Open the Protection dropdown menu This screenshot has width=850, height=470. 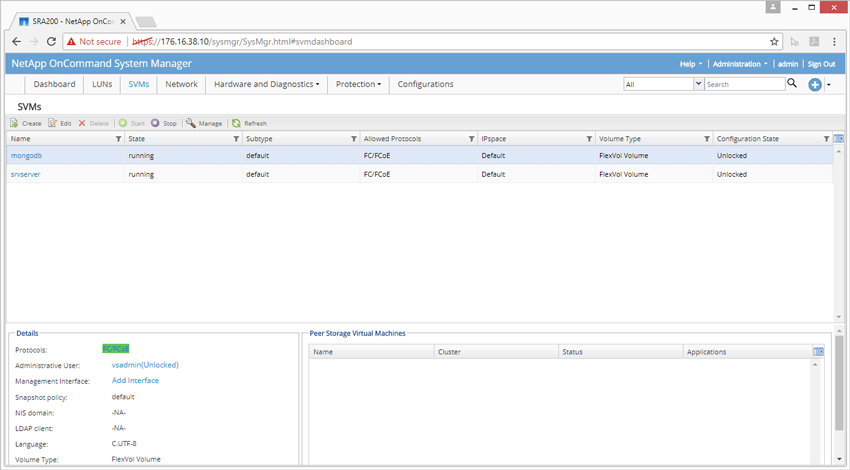pyautogui.click(x=358, y=84)
